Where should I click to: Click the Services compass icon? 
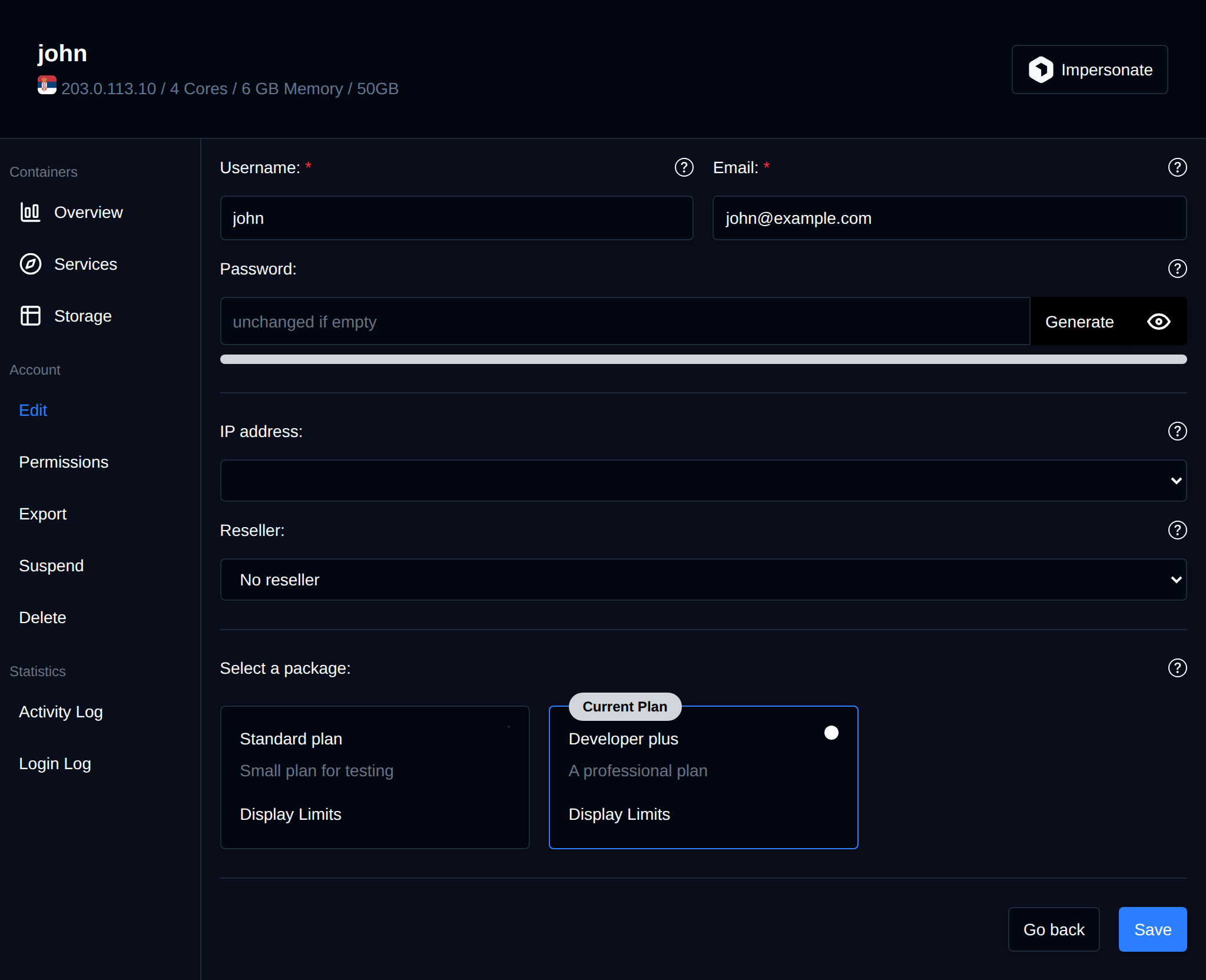[30, 264]
